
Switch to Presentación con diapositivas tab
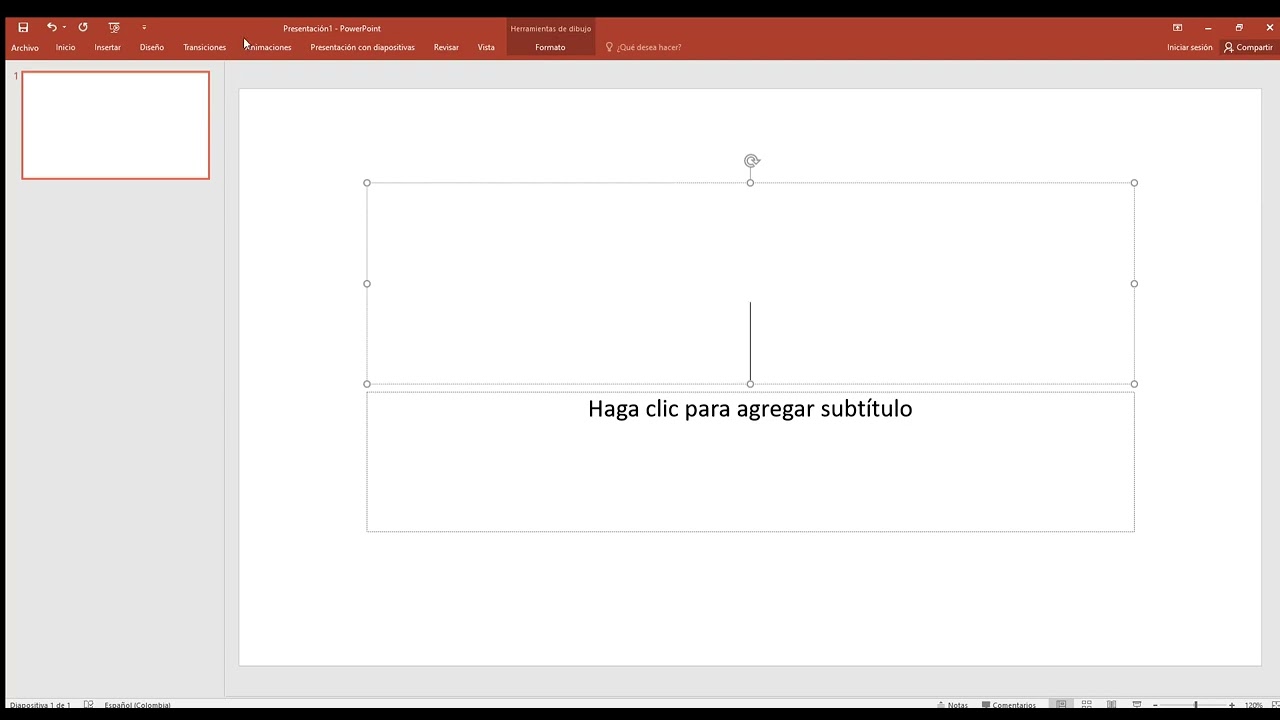362,48
